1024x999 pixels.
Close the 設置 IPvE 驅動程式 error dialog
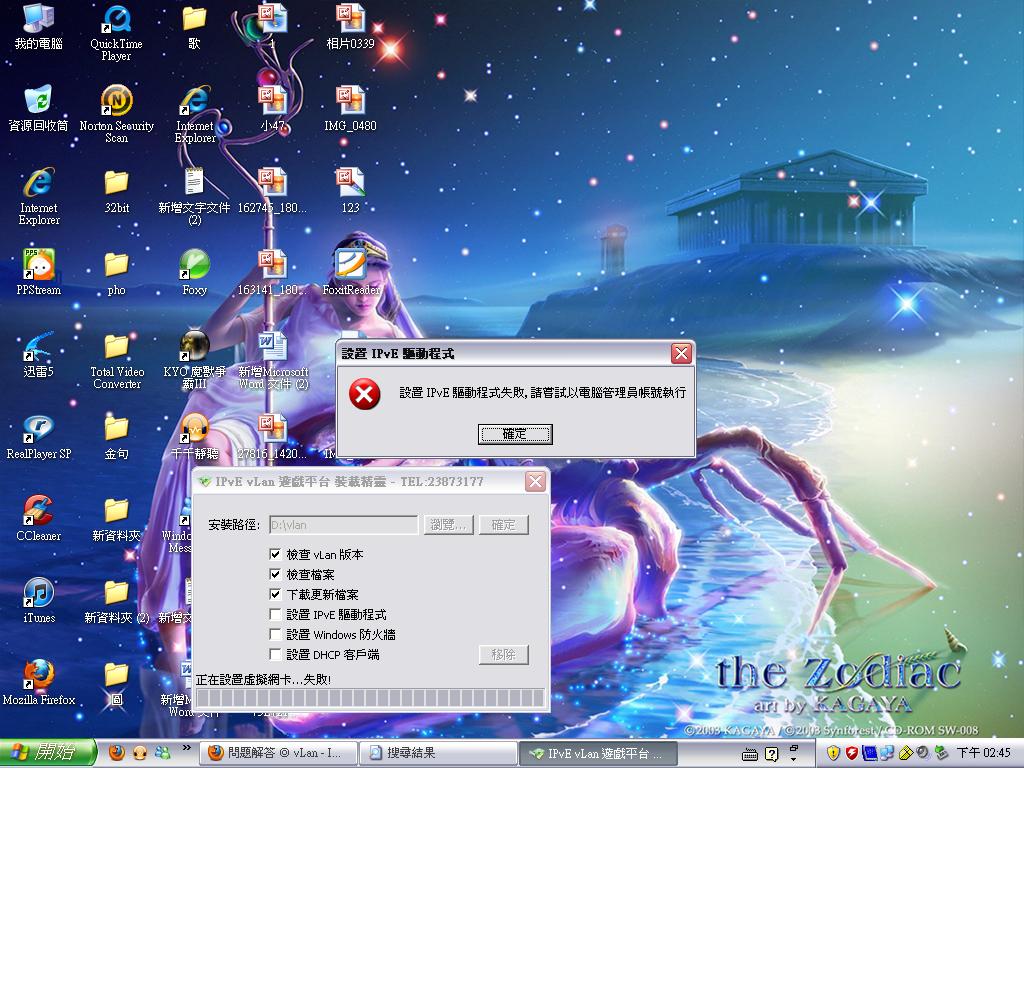coord(681,353)
